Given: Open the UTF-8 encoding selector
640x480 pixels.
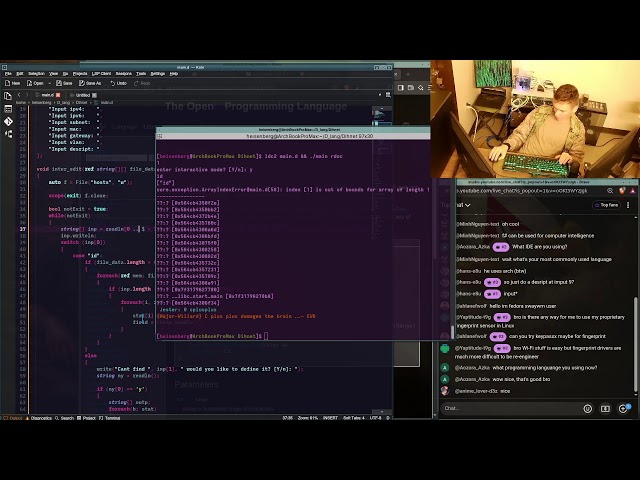Looking at the screenshot, I should 375,418.
